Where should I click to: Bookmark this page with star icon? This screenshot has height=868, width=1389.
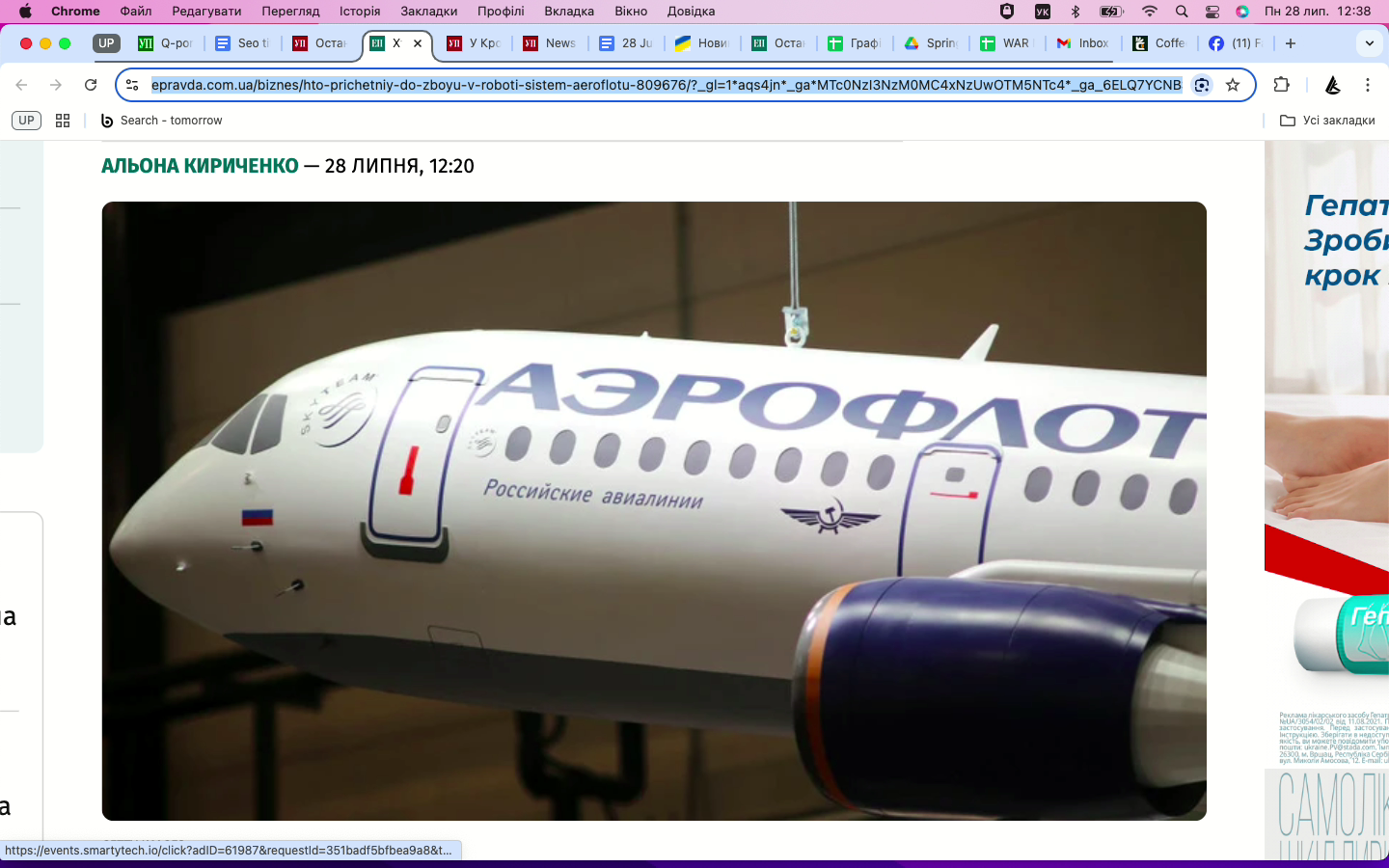(x=1233, y=85)
